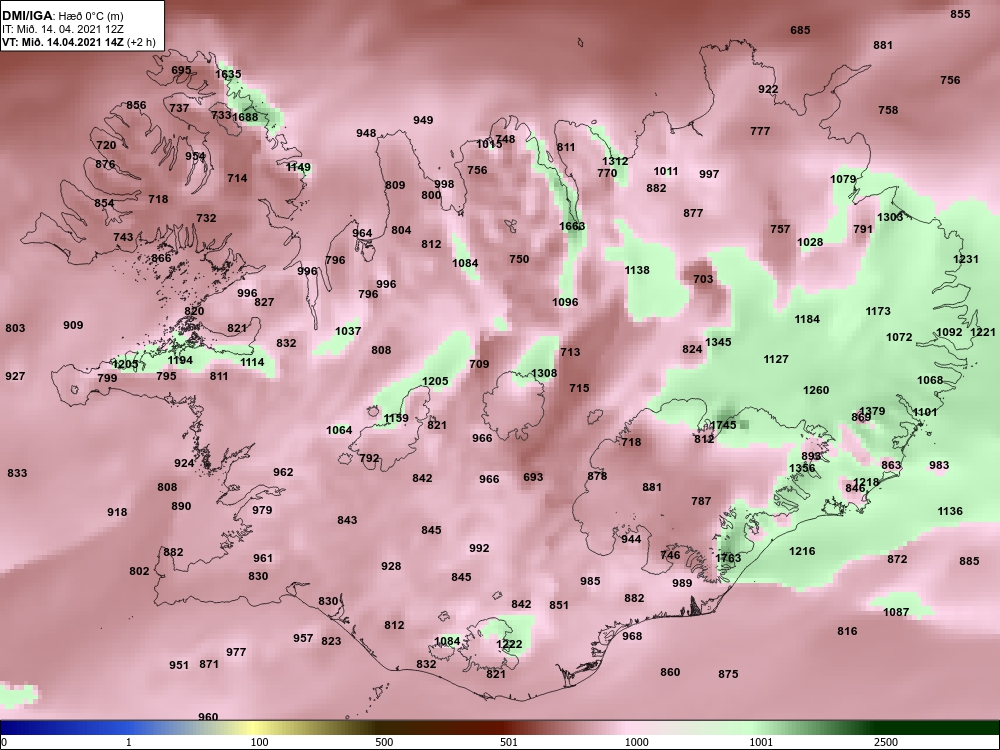
Task: Click the map value 1635
Action: tap(228, 74)
